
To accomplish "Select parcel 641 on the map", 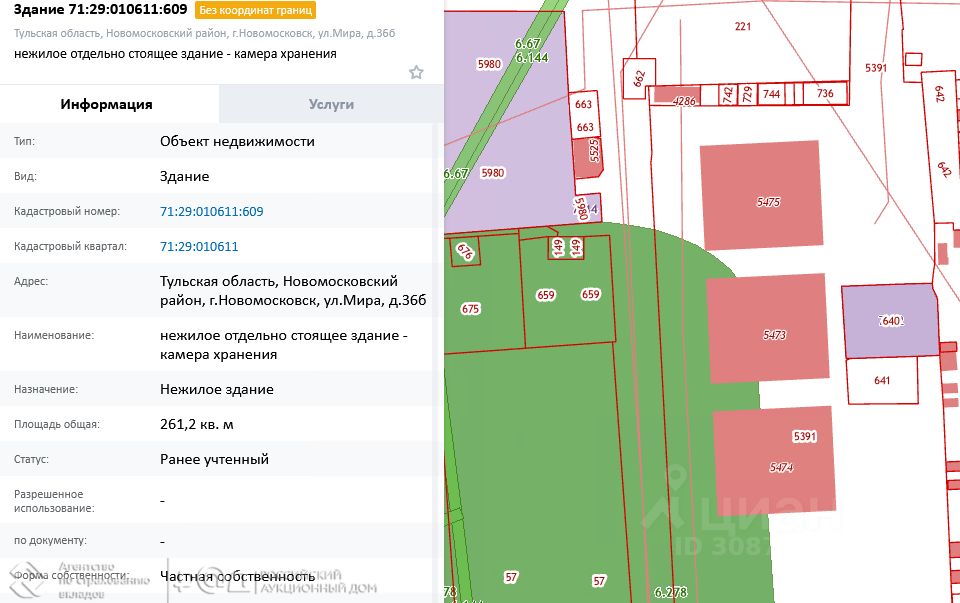I will [882, 381].
